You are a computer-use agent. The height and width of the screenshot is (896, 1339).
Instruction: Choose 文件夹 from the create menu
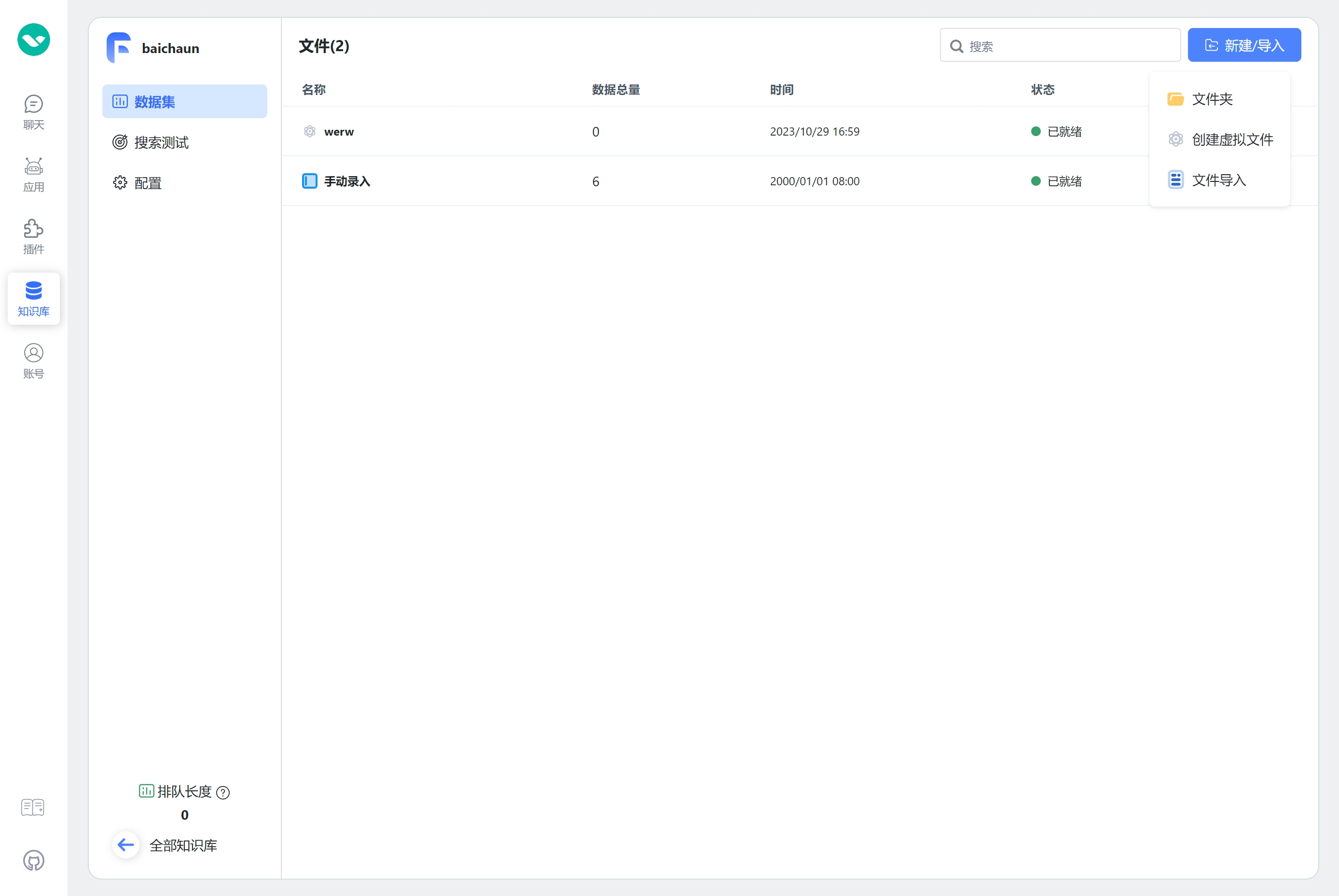pos(1212,99)
